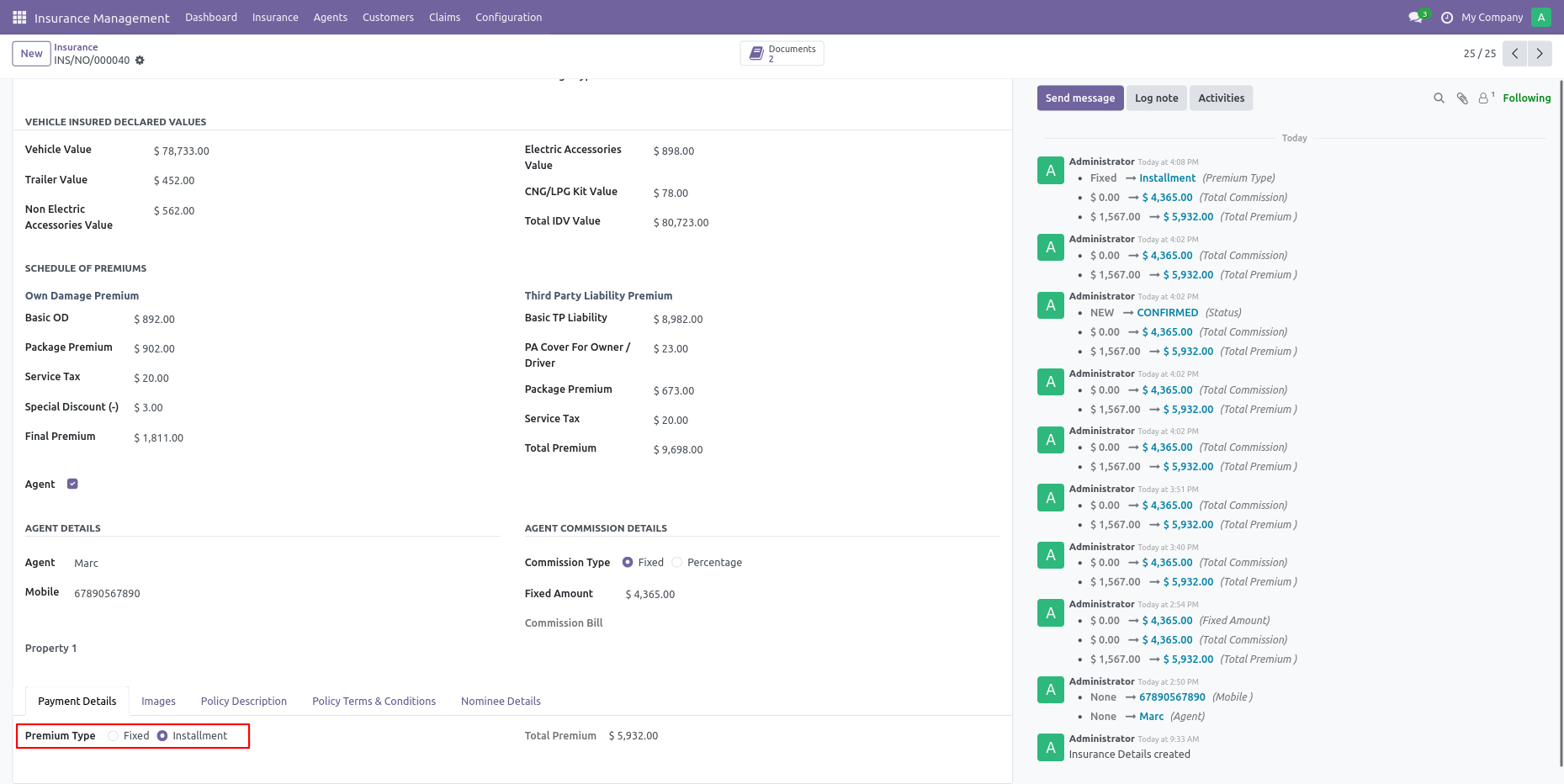Open the conversations chat bubble icon
The image size is (1564, 784).
click(1415, 18)
